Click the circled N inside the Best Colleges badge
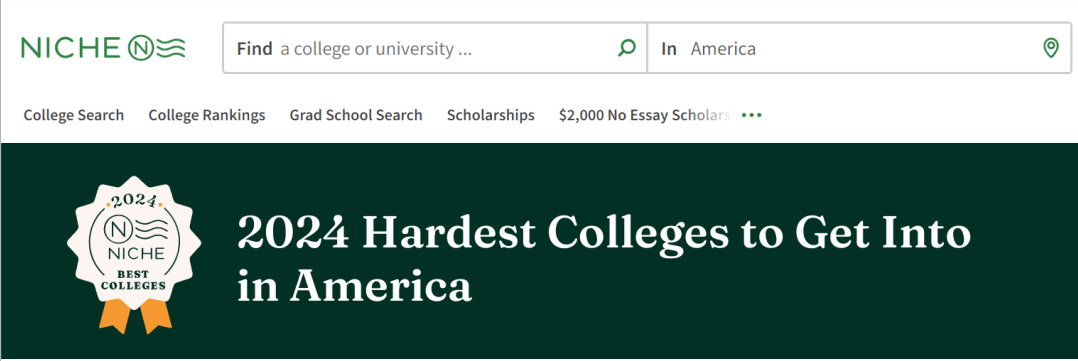 click(x=114, y=230)
